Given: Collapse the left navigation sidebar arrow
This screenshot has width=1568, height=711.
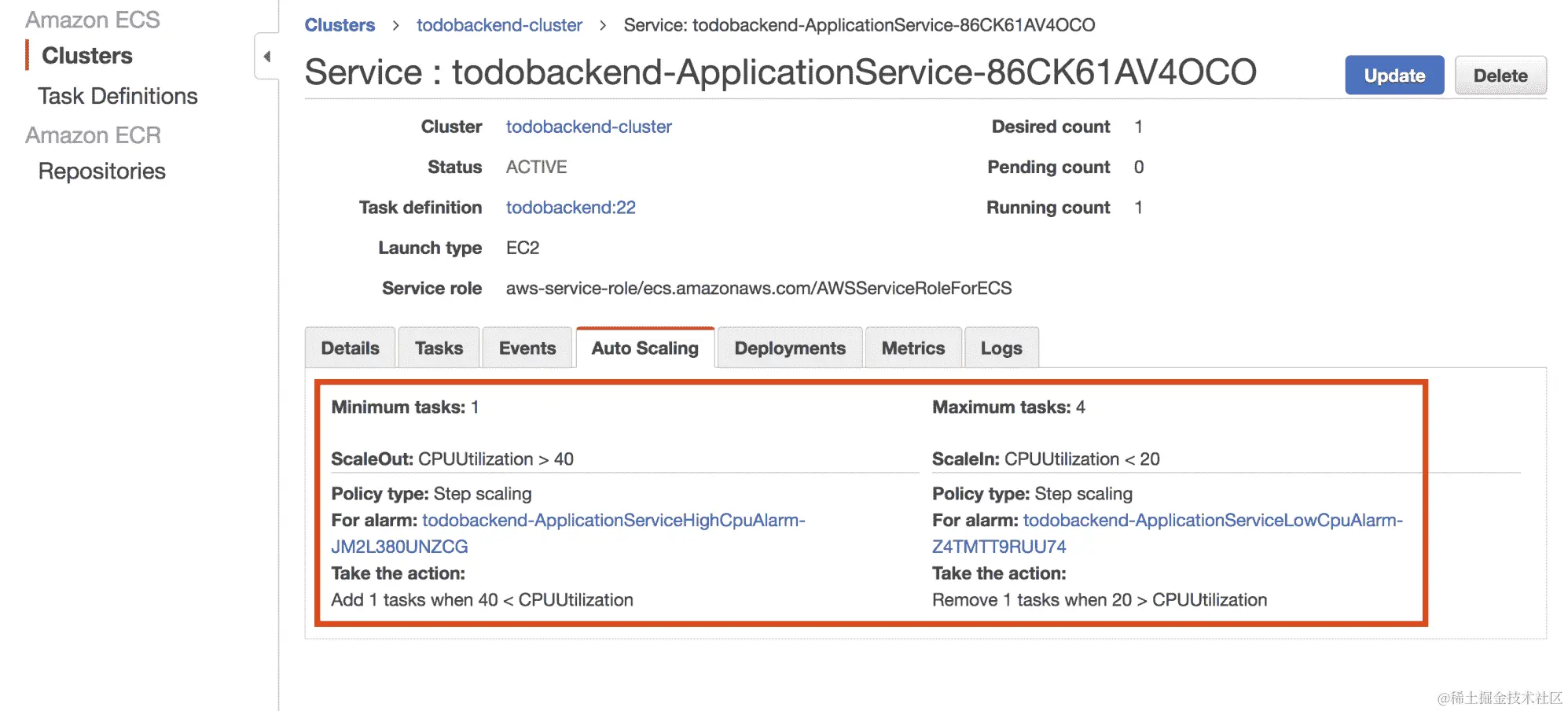Looking at the screenshot, I should (267, 57).
